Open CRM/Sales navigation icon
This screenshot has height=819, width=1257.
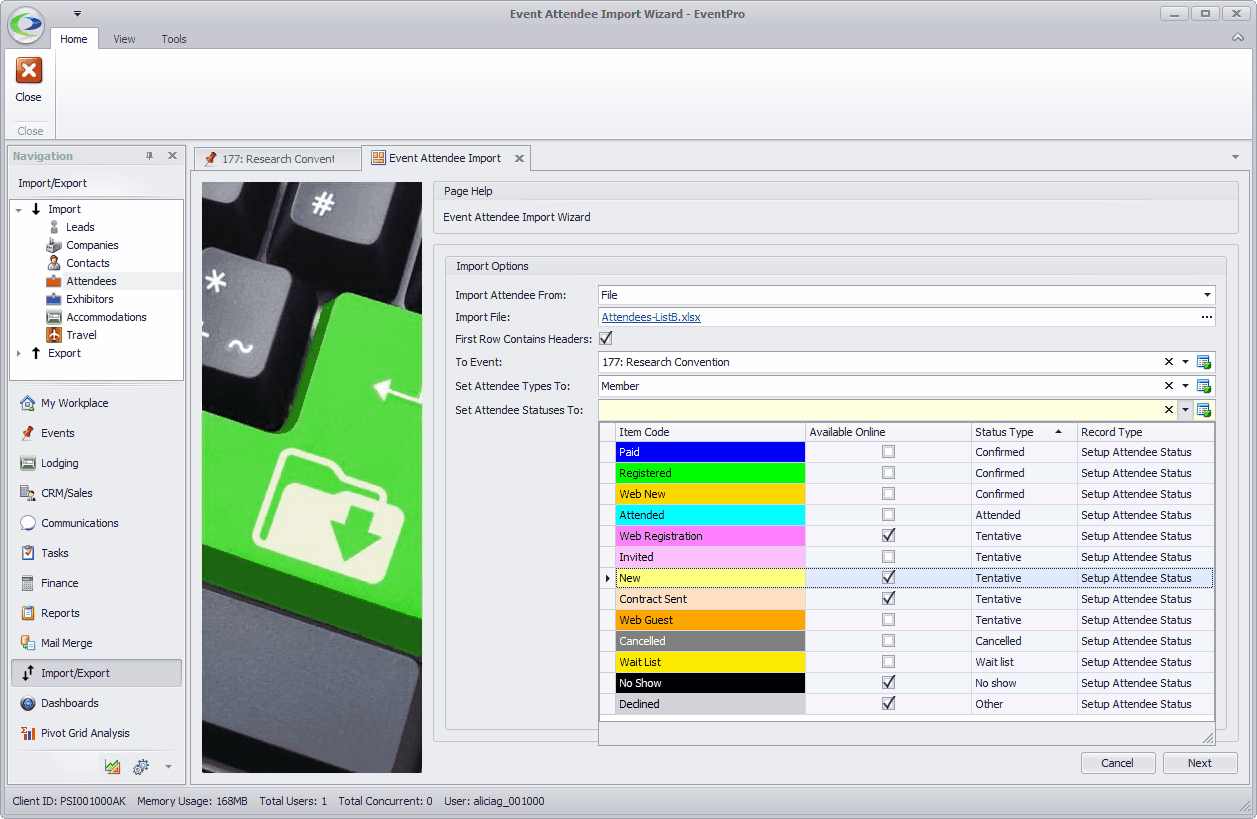coord(28,493)
